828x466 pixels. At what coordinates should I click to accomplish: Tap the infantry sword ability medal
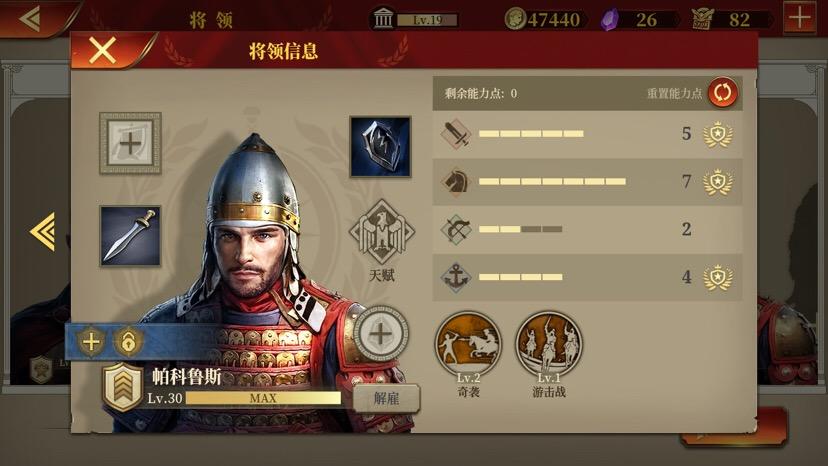click(718, 134)
